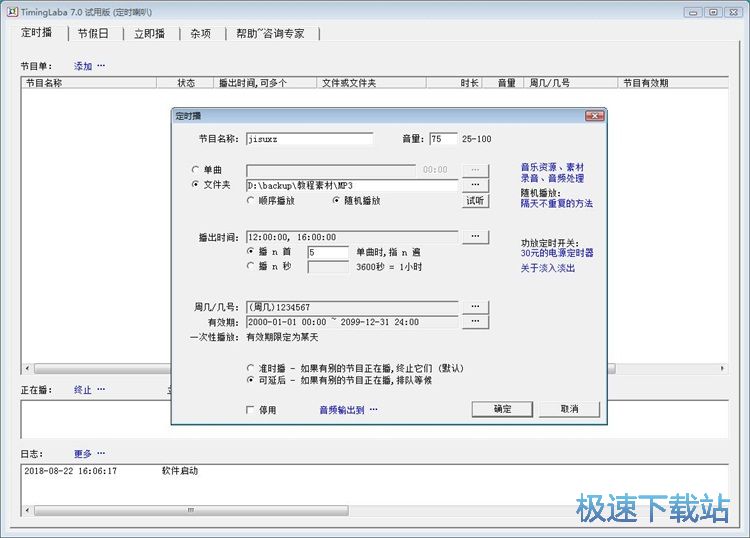Screen dimensions: 750x538
Task: Select 准时播 radio option
Action: 250,368
